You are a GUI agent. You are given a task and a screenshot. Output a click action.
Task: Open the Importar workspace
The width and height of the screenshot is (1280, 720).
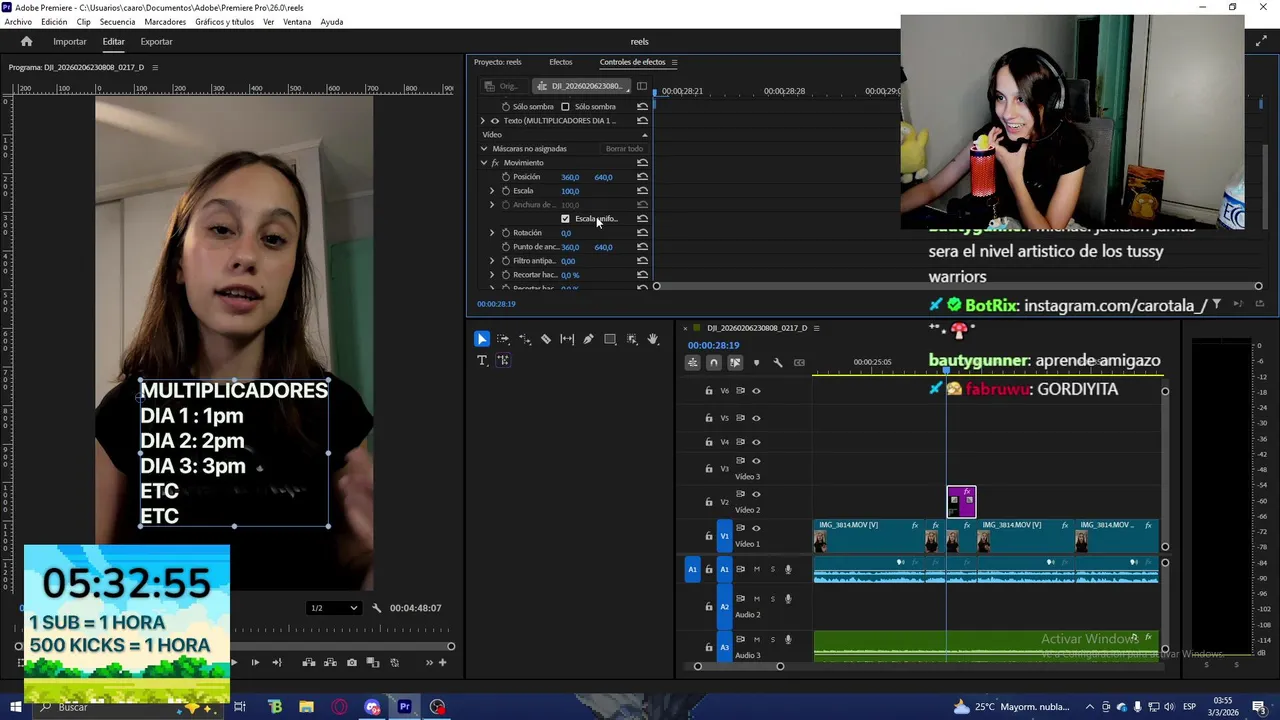tap(70, 42)
